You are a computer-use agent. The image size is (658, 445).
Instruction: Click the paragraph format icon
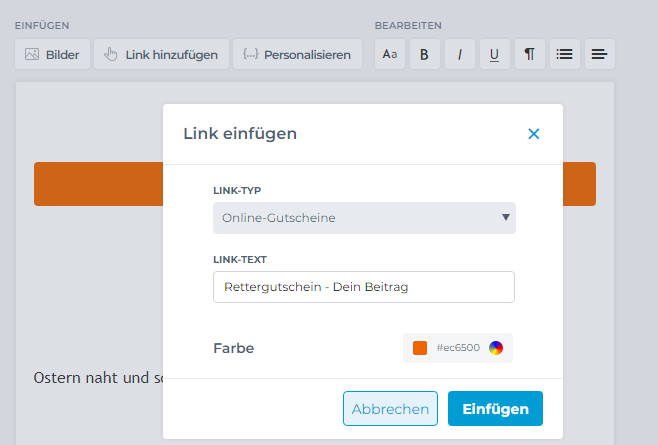(529, 54)
